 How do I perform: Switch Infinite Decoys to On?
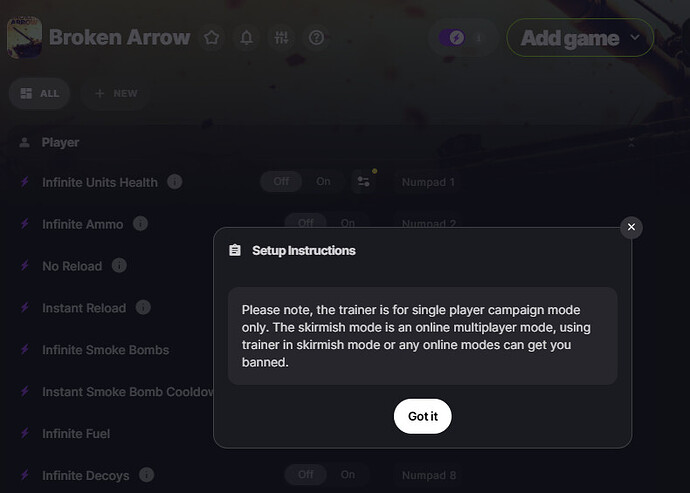pos(347,475)
